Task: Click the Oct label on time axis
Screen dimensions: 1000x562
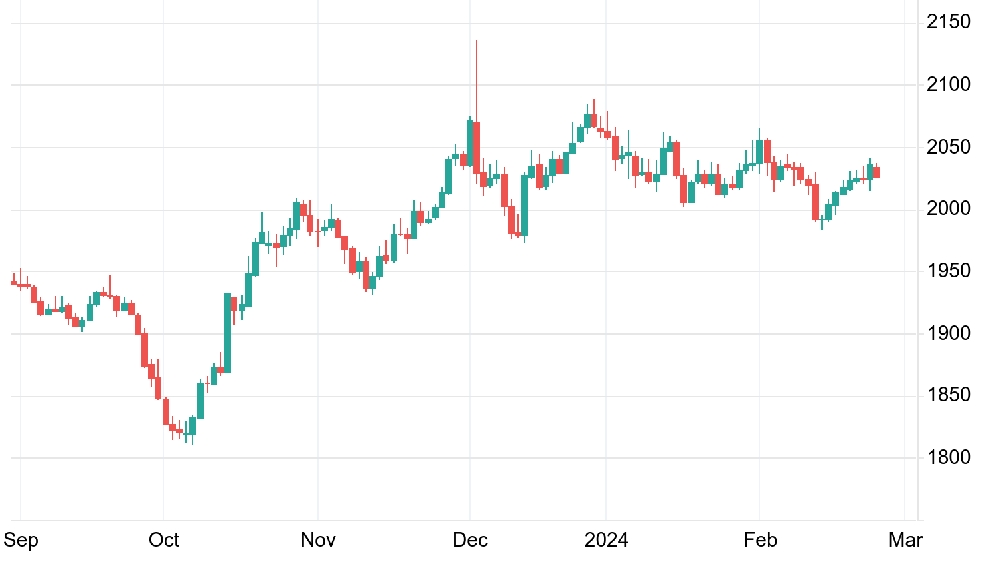Action: click(164, 540)
